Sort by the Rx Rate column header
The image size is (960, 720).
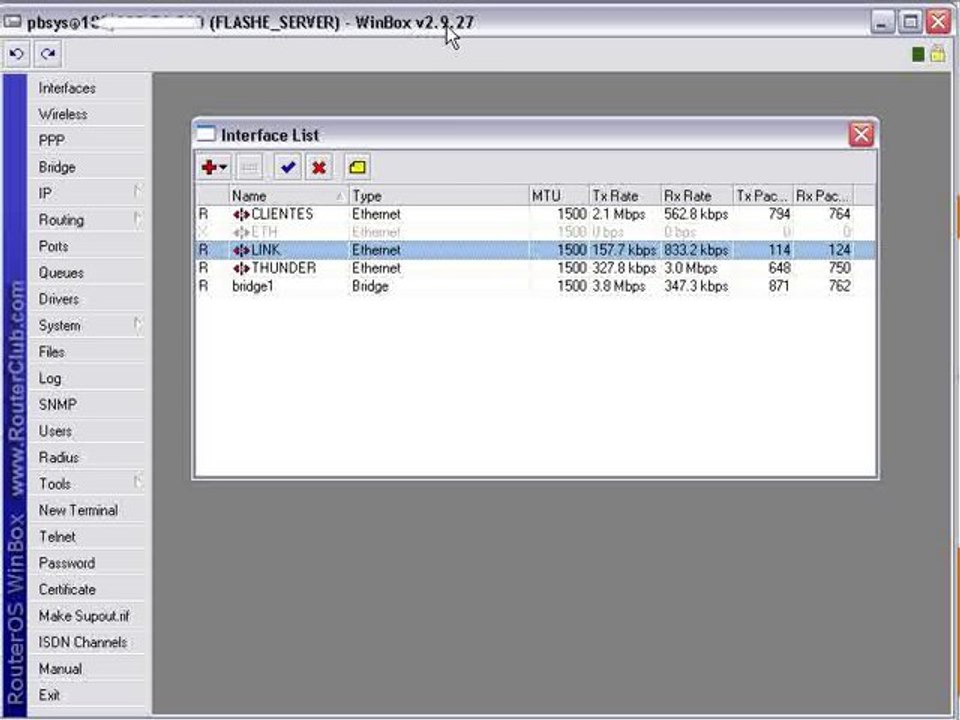coord(697,196)
